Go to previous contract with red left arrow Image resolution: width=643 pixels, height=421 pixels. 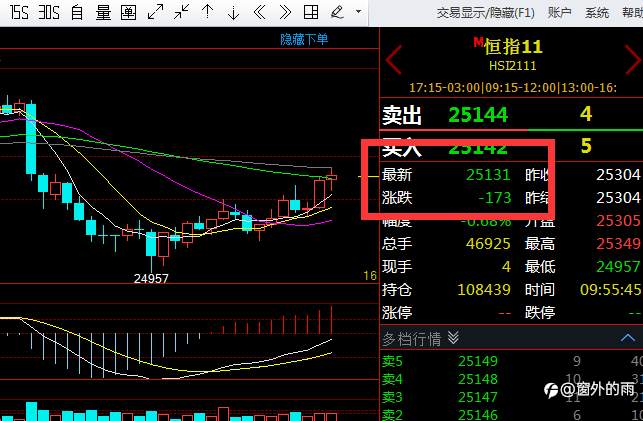click(394, 60)
